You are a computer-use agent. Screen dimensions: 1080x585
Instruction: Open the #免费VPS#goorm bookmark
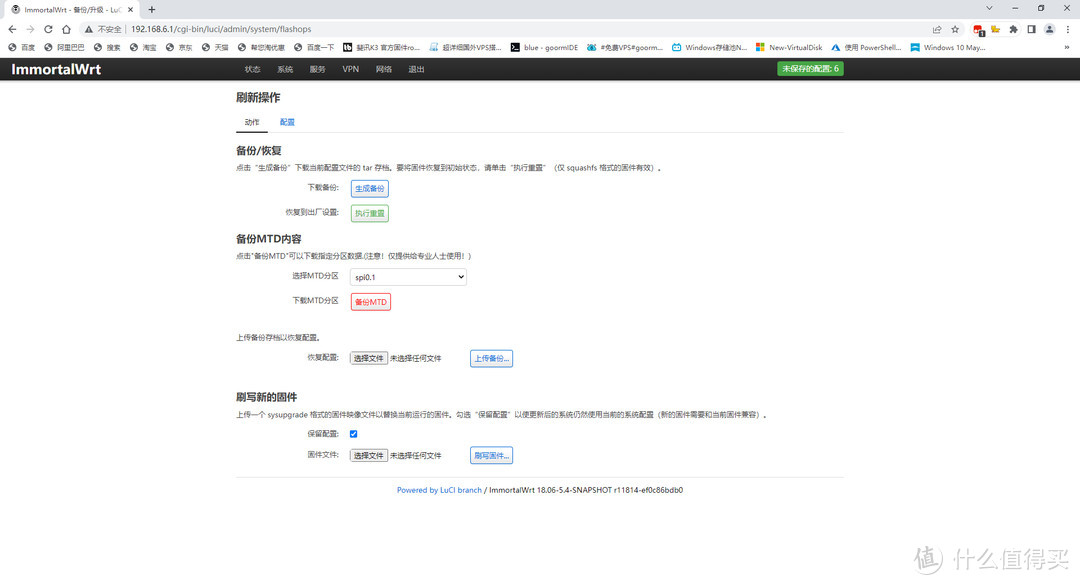click(625, 48)
